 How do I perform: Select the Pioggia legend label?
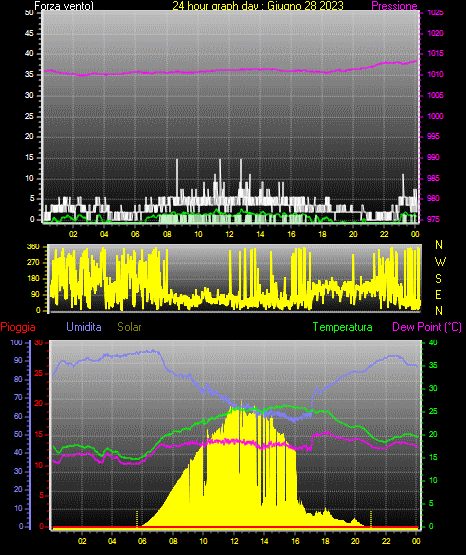18,327
